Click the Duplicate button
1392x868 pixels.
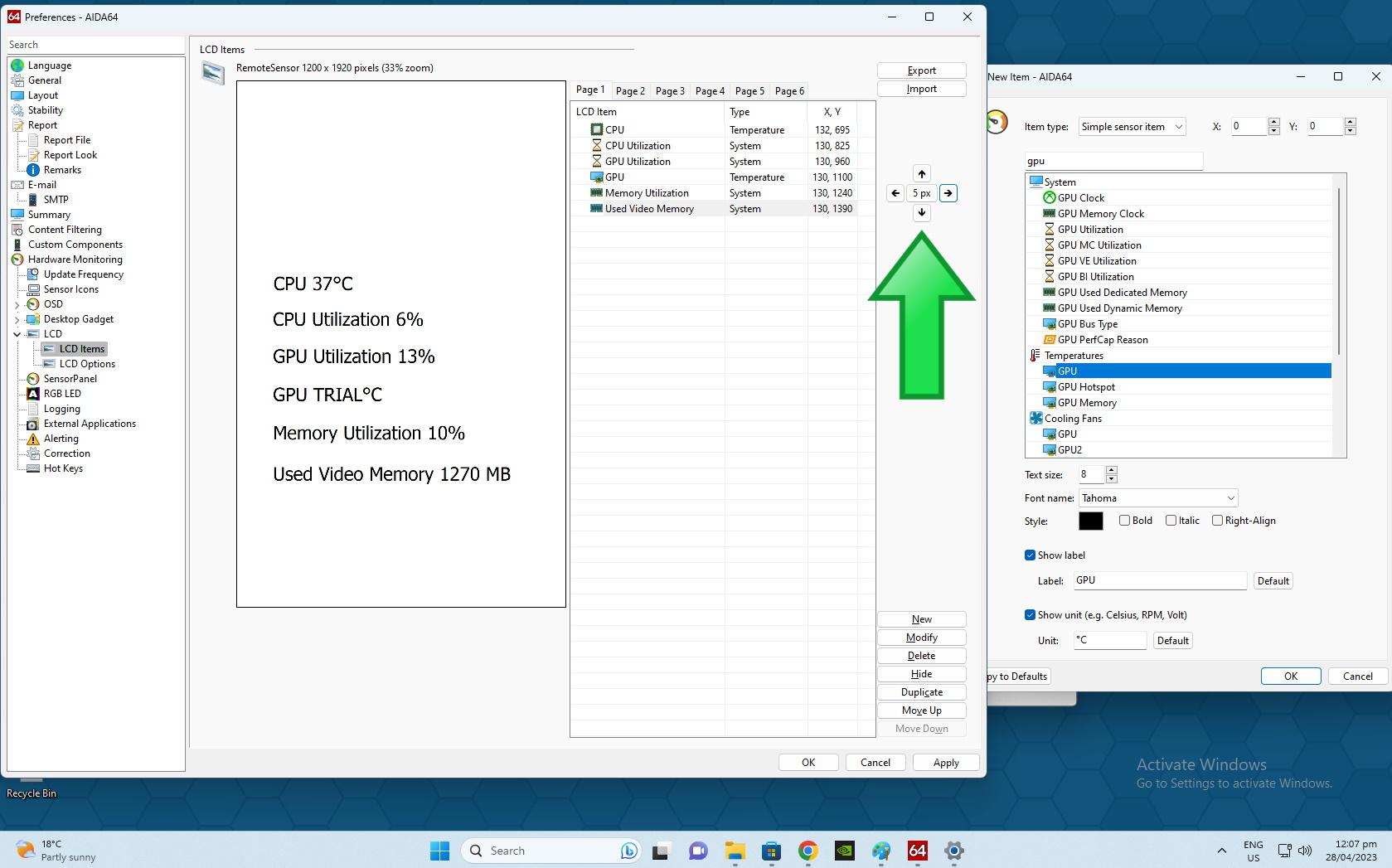pos(922,692)
